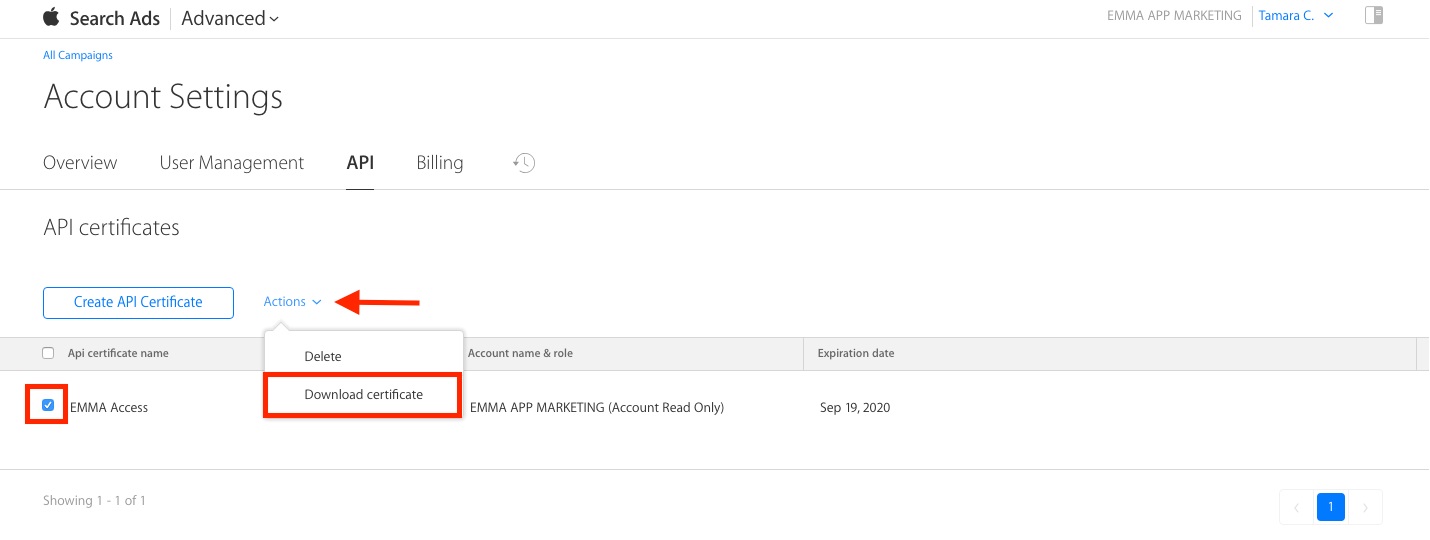The height and width of the screenshot is (540, 1430).
Task: Open the side panel documentation icon
Action: pos(1373,15)
